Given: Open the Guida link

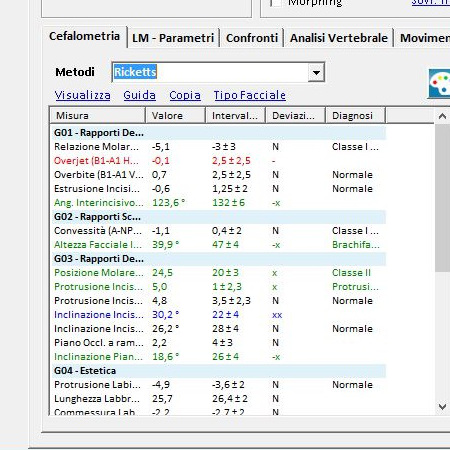Looking at the screenshot, I should point(139,95).
